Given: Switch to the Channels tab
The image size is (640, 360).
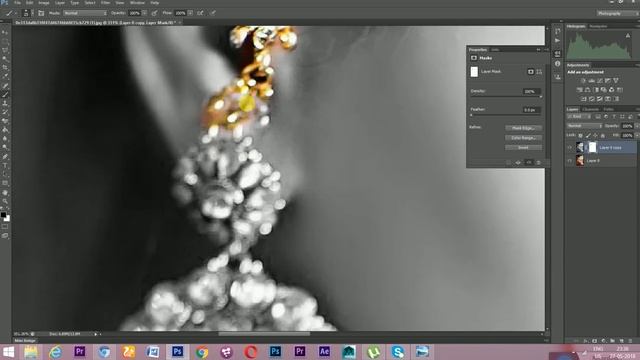Looking at the screenshot, I should [590, 109].
